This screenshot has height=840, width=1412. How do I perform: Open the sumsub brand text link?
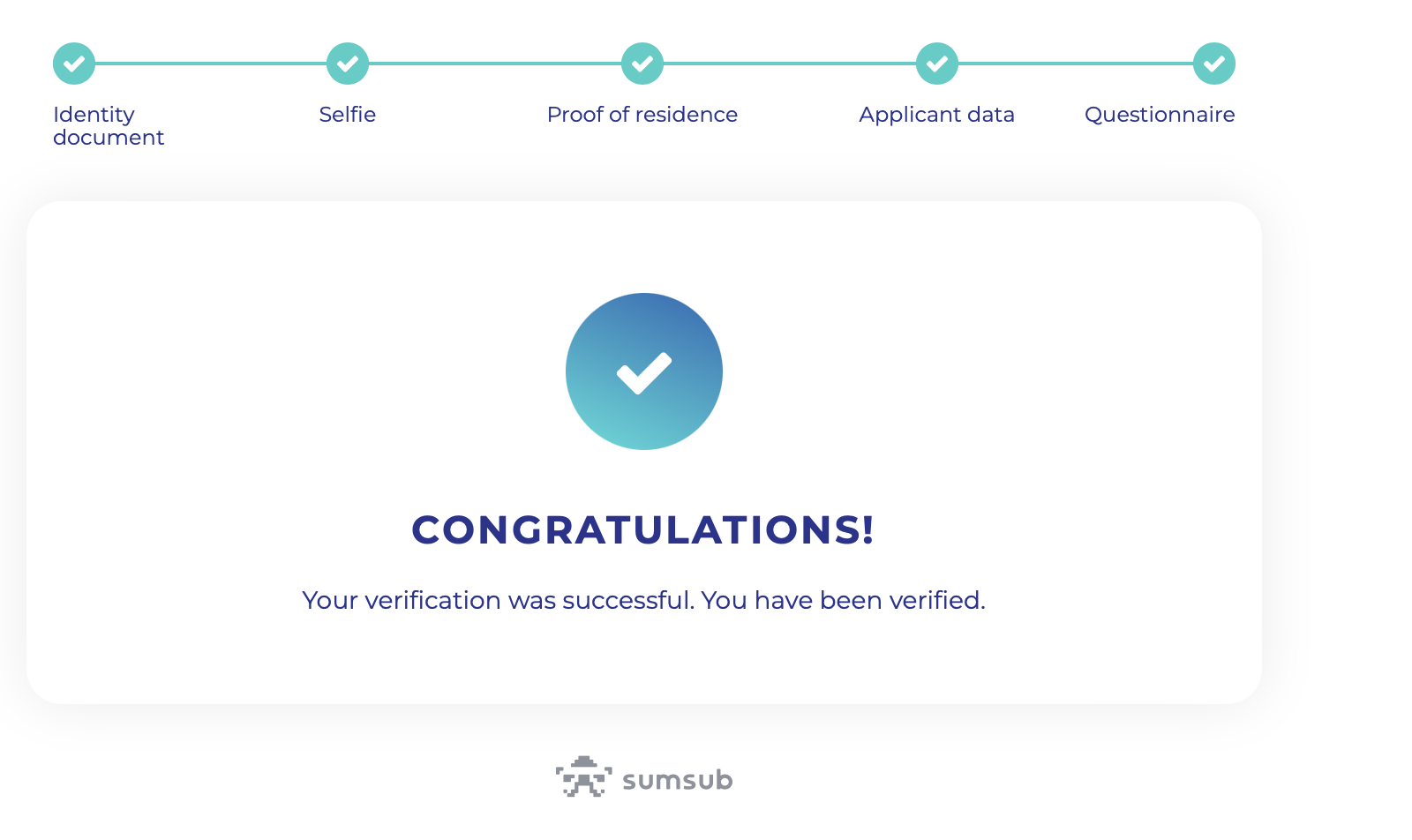678,780
